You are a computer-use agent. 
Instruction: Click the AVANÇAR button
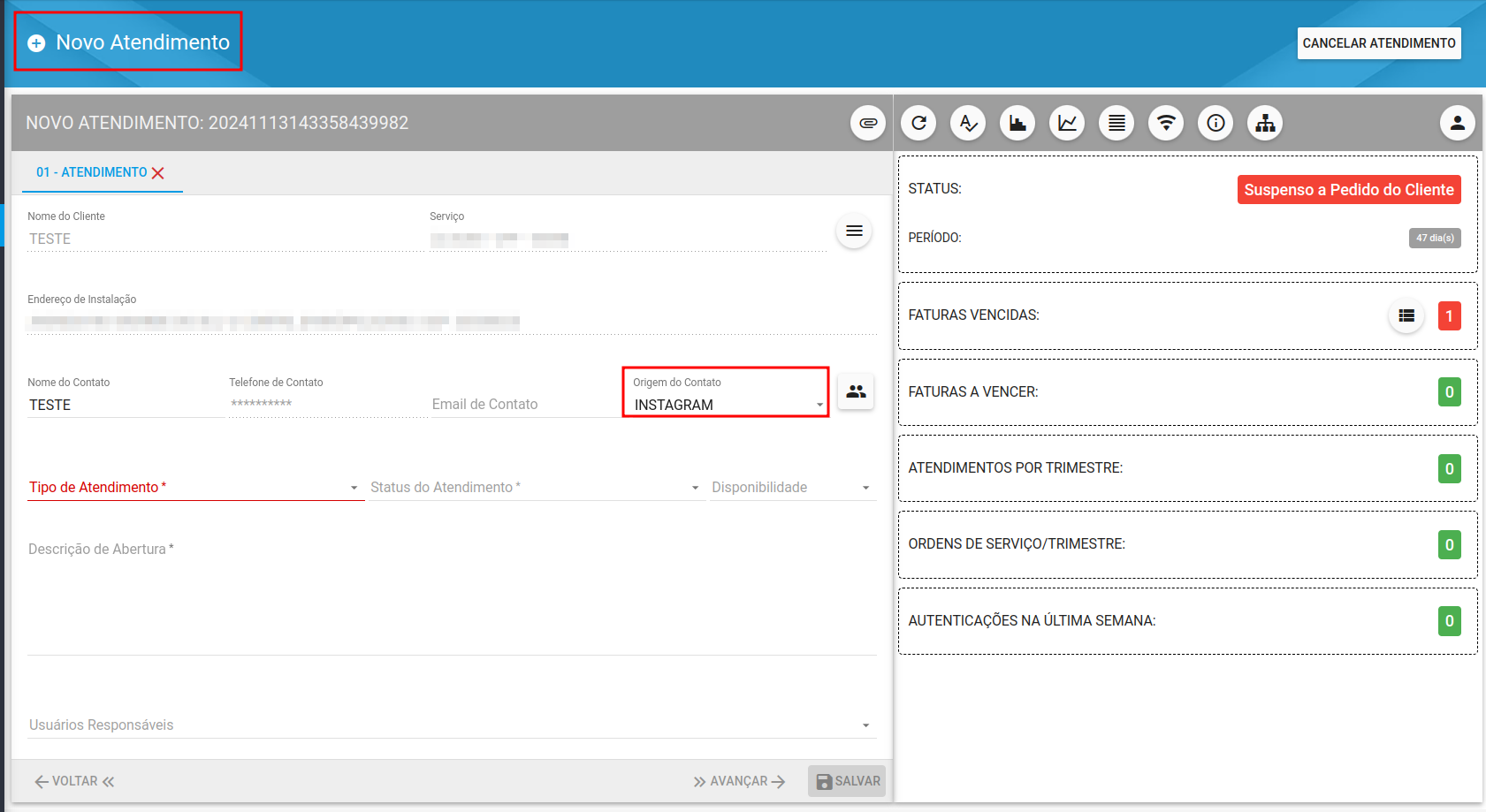click(740, 781)
